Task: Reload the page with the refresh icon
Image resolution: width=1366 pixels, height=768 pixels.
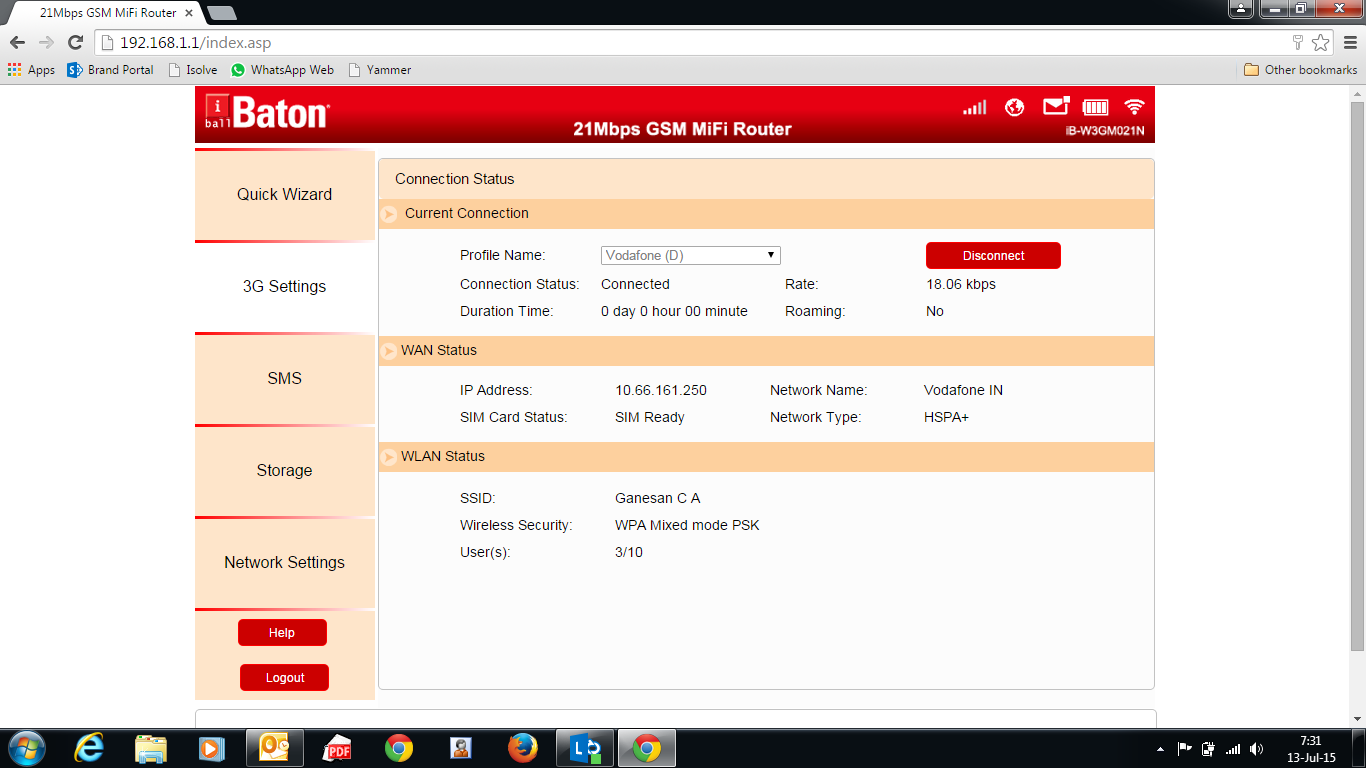Action: (x=75, y=43)
